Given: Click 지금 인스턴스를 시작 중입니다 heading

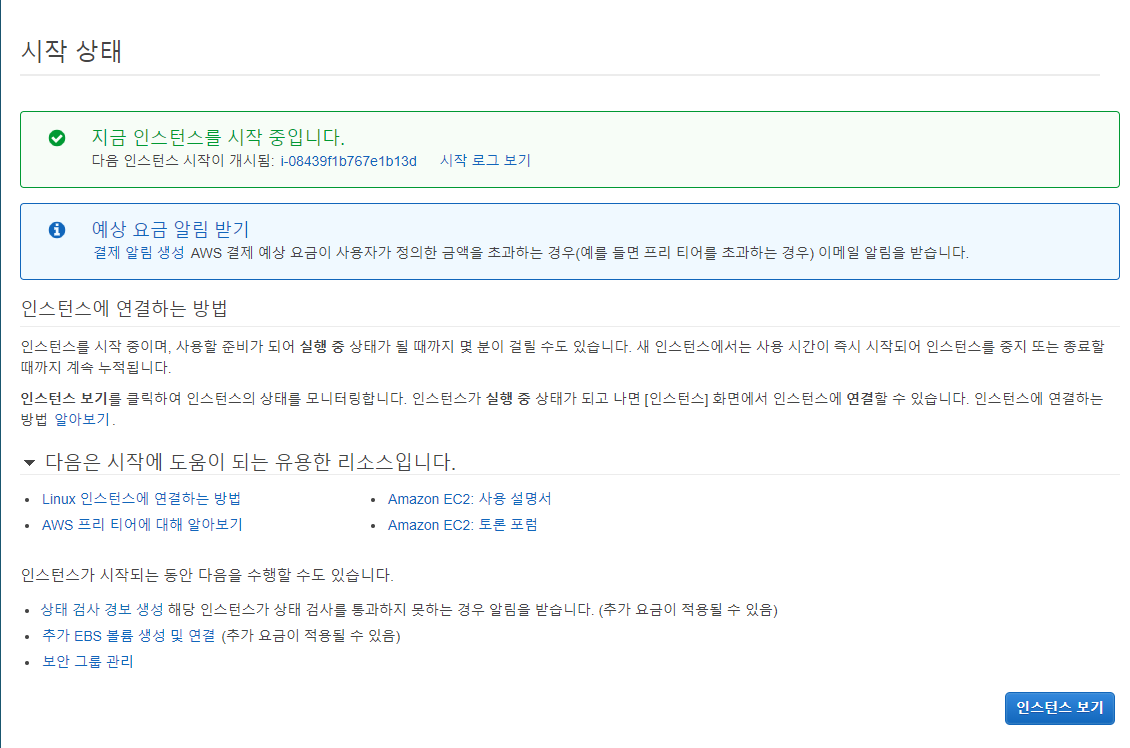Looking at the screenshot, I should pyautogui.click(x=218, y=137).
